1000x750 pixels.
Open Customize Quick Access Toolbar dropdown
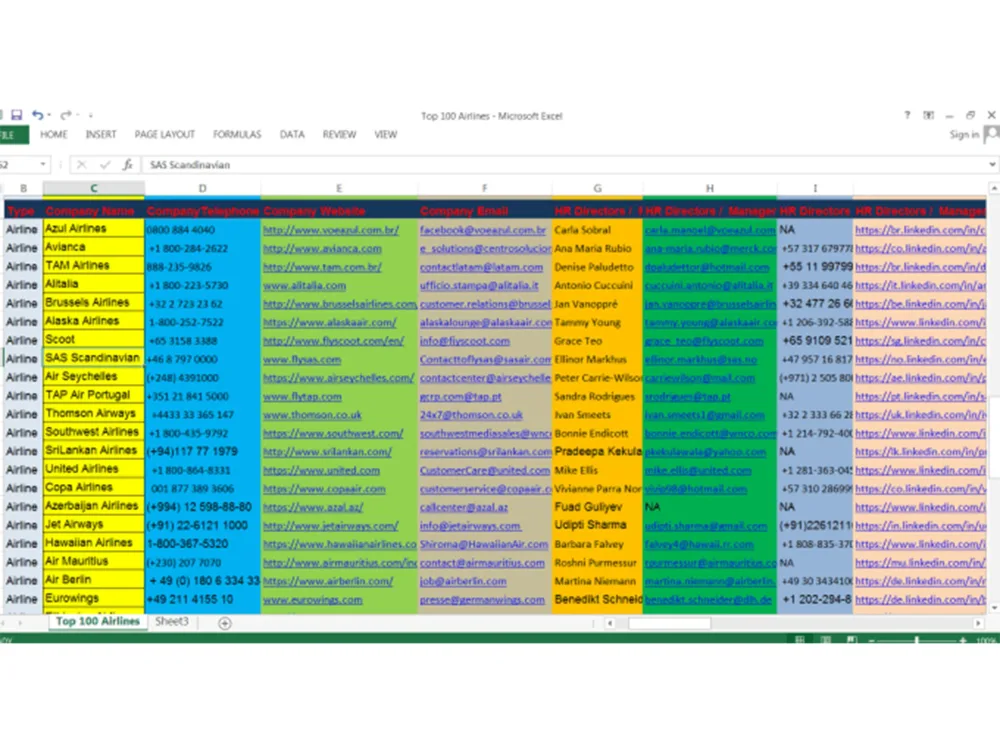(91, 115)
